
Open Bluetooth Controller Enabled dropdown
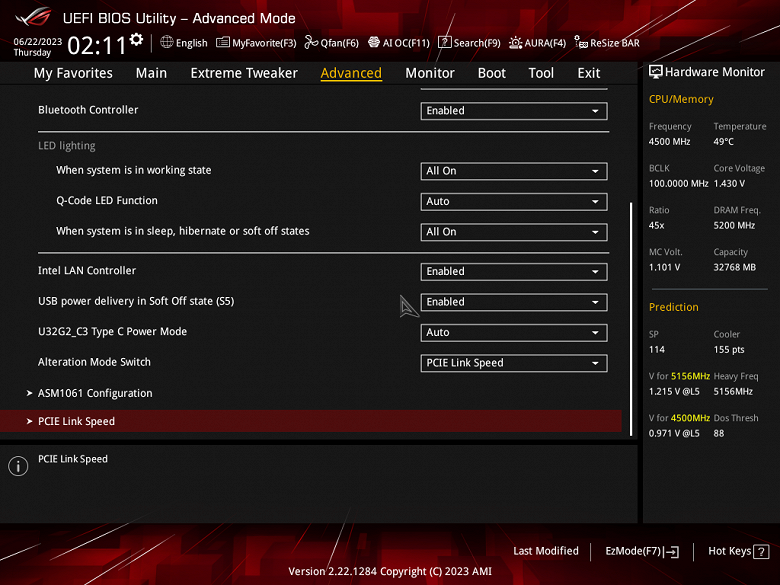point(514,111)
